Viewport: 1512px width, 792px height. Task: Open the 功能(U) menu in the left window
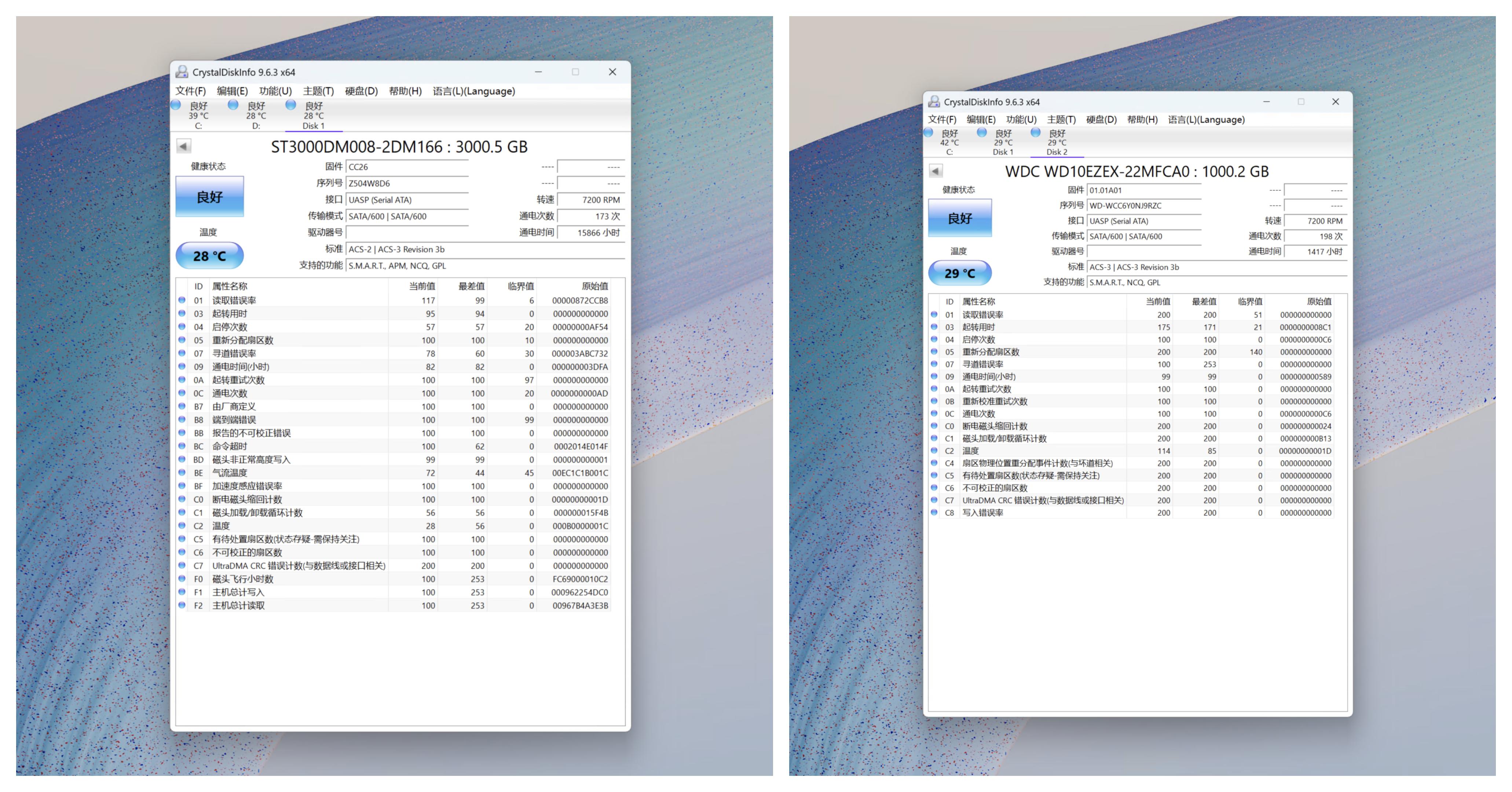point(275,91)
